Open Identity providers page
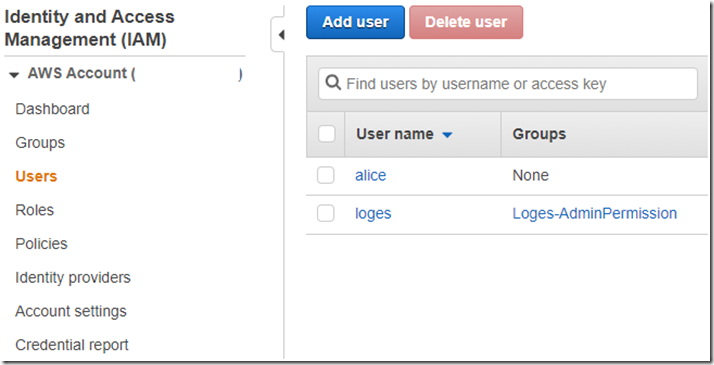 (73, 278)
